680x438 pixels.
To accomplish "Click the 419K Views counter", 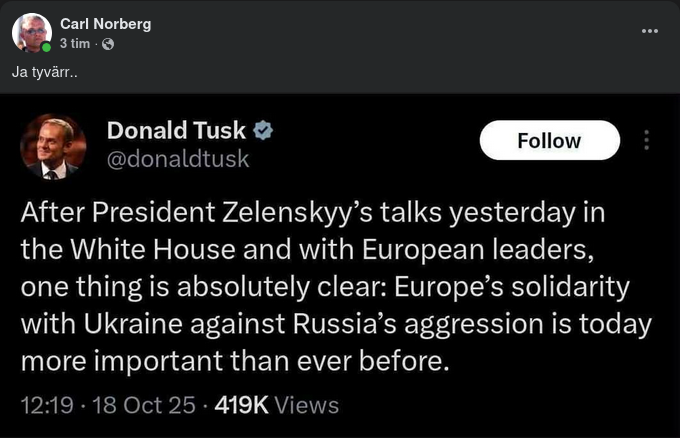I will pyautogui.click(x=273, y=405).
